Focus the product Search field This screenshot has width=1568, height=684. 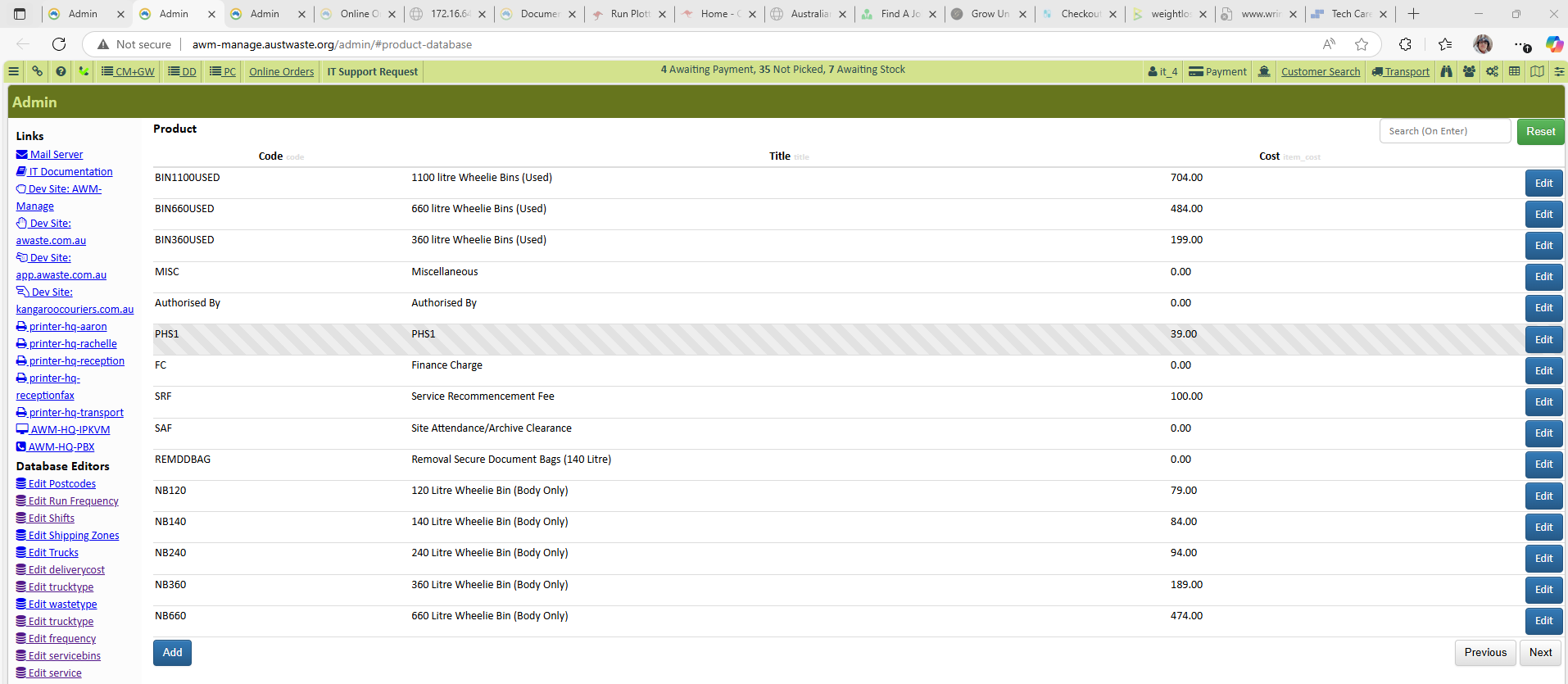point(1445,131)
